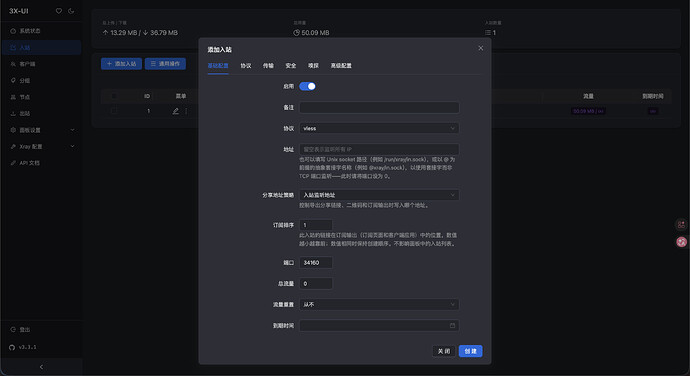Image resolution: width=690 pixels, height=376 pixels.
Task: Open the 系统状态 sidebar item
Action: pyautogui.click(x=41, y=31)
